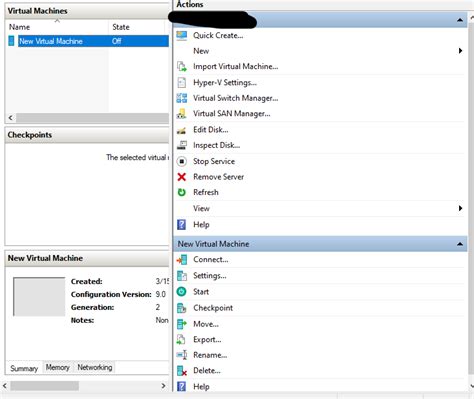Image resolution: width=474 pixels, height=399 pixels.
Task: Click the Checkpoints panel header
Action: (x=87, y=135)
